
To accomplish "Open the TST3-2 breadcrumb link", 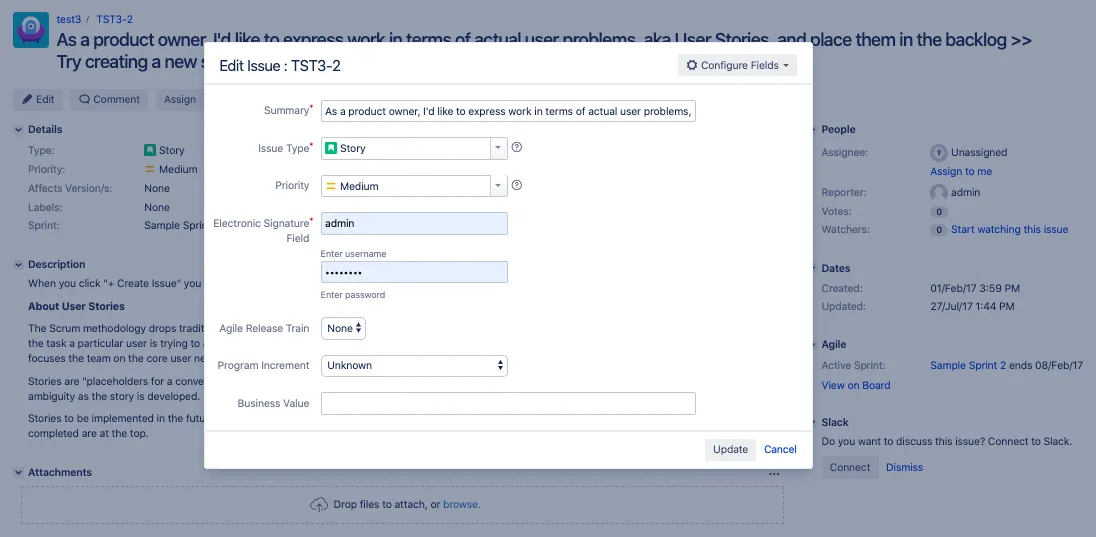I will point(115,19).
